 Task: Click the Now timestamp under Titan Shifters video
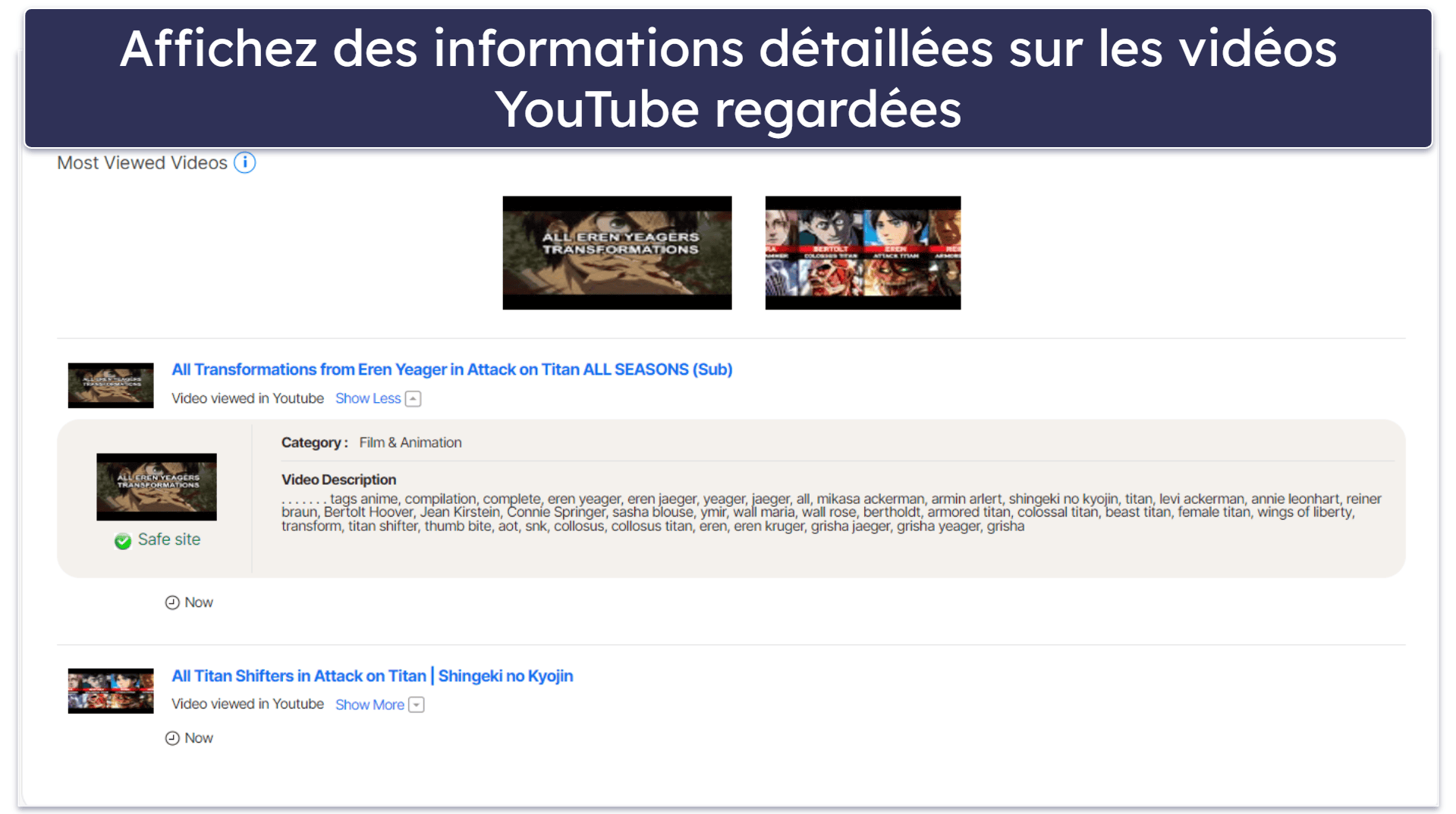tap(199, 738)
